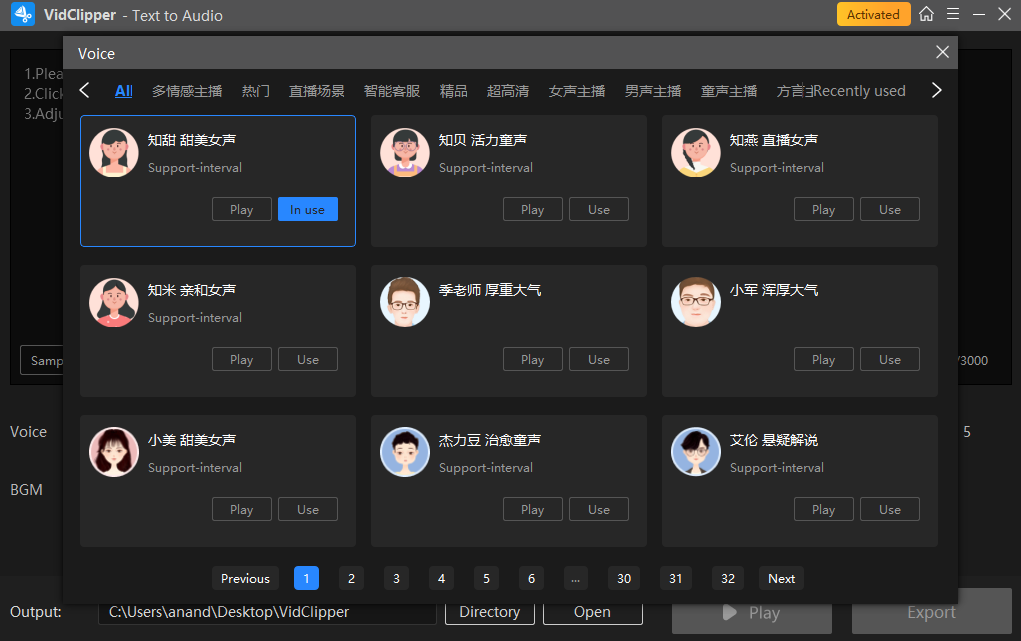Go to page 32 of voices

727,578
